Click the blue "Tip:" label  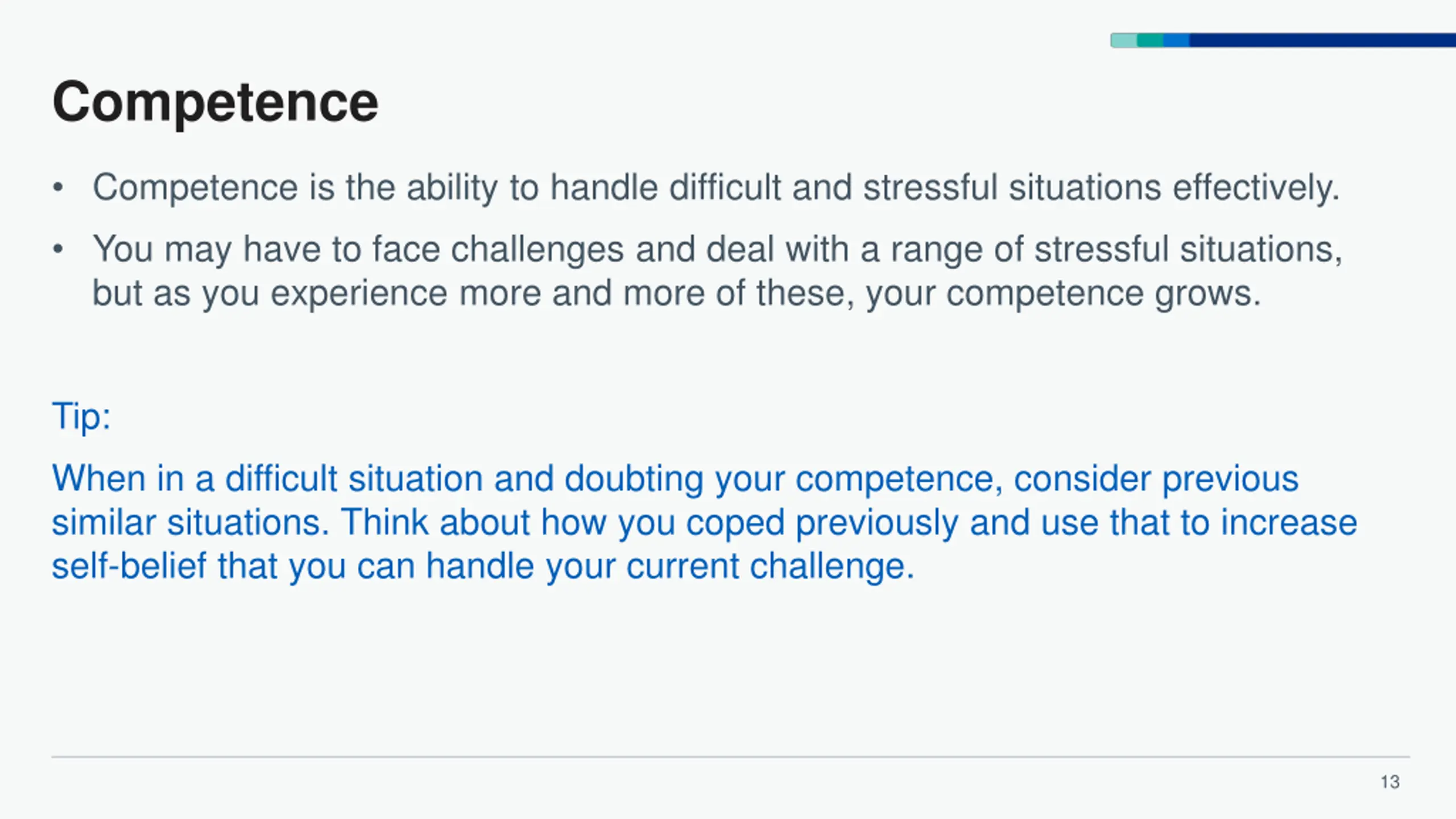coord(81,416)
